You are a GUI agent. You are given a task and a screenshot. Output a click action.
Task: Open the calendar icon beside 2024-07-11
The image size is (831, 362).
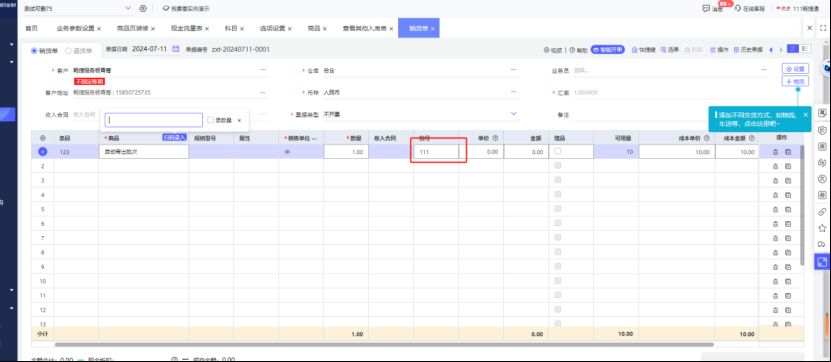click(176, 49)
